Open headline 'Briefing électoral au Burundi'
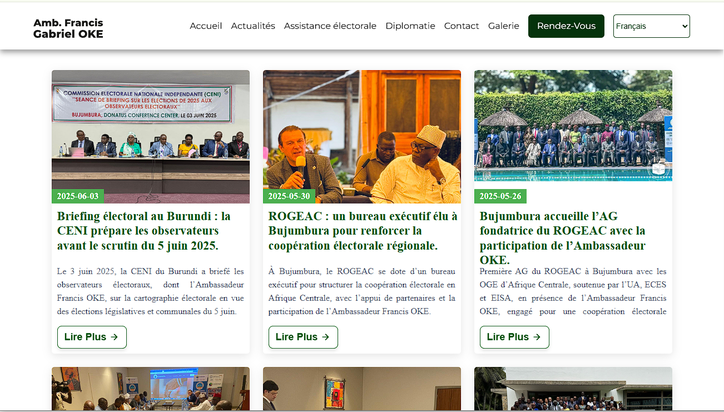724x412 pixels. tap(144, 230)
